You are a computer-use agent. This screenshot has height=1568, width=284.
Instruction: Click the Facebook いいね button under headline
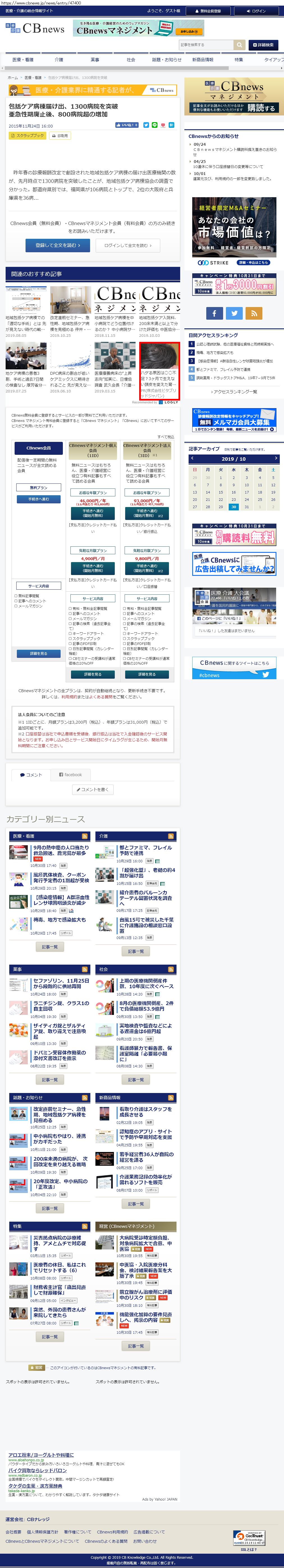click(127, 125)
